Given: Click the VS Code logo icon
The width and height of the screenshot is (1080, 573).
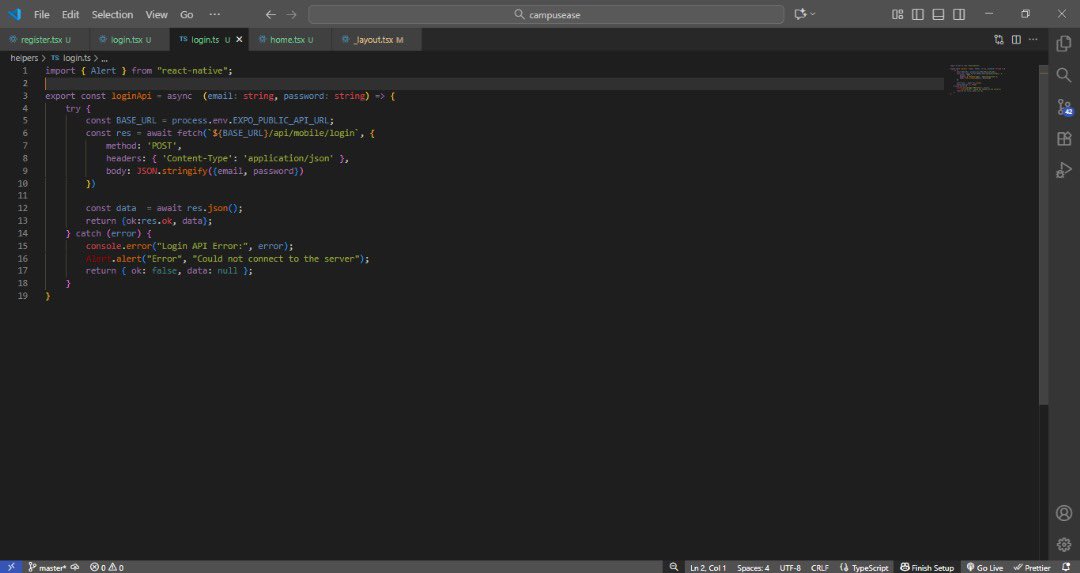Looking at the screenshot, I should tap(14, 14).
